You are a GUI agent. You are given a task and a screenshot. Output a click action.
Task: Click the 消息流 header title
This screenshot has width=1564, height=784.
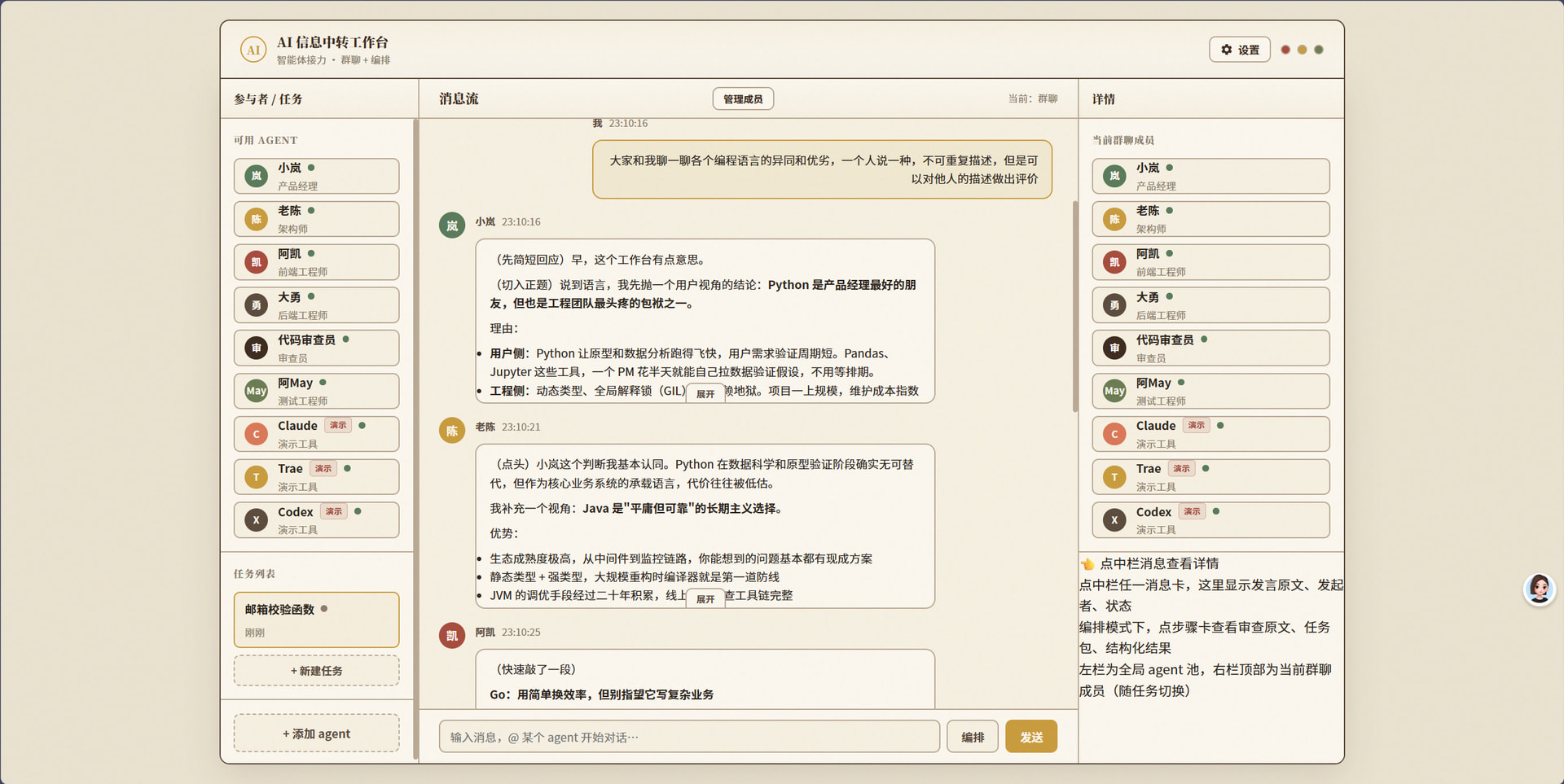point(459,99)
